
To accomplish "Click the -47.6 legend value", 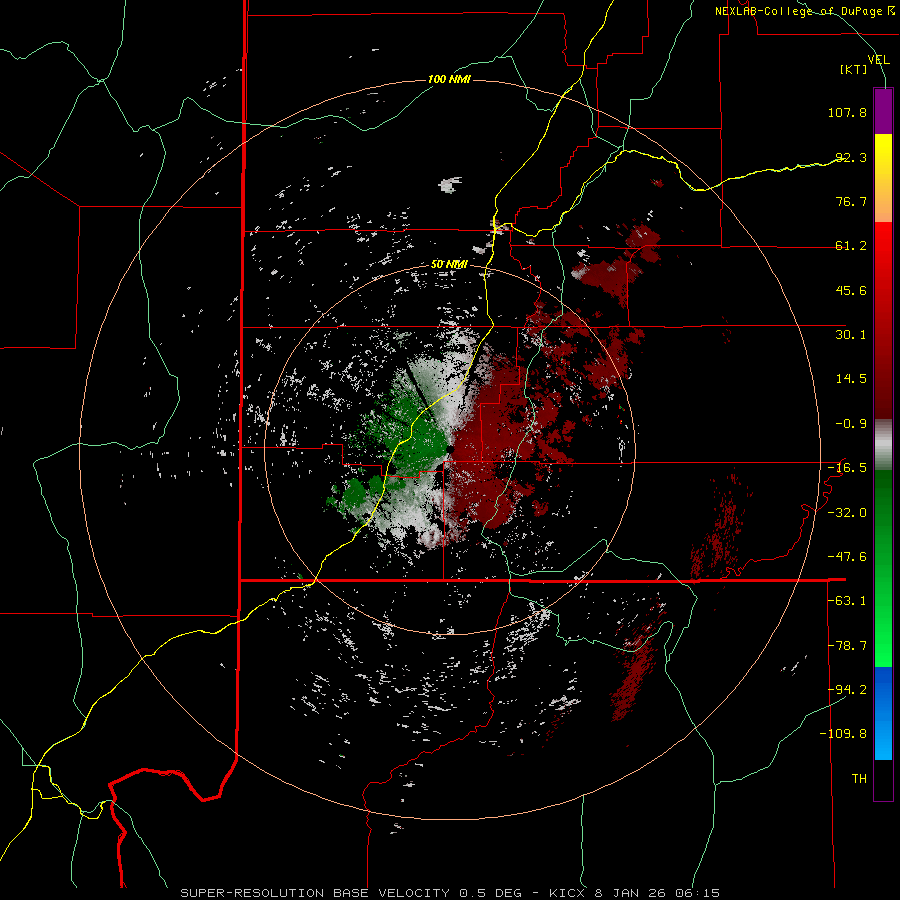I will (x=847, y=557).
